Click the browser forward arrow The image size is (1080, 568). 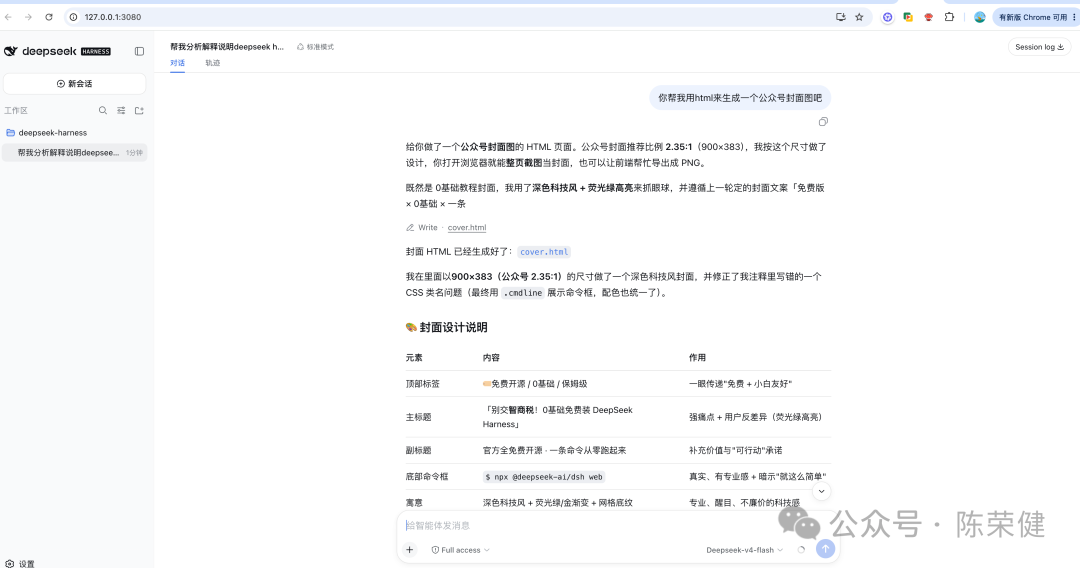point(28,17)
